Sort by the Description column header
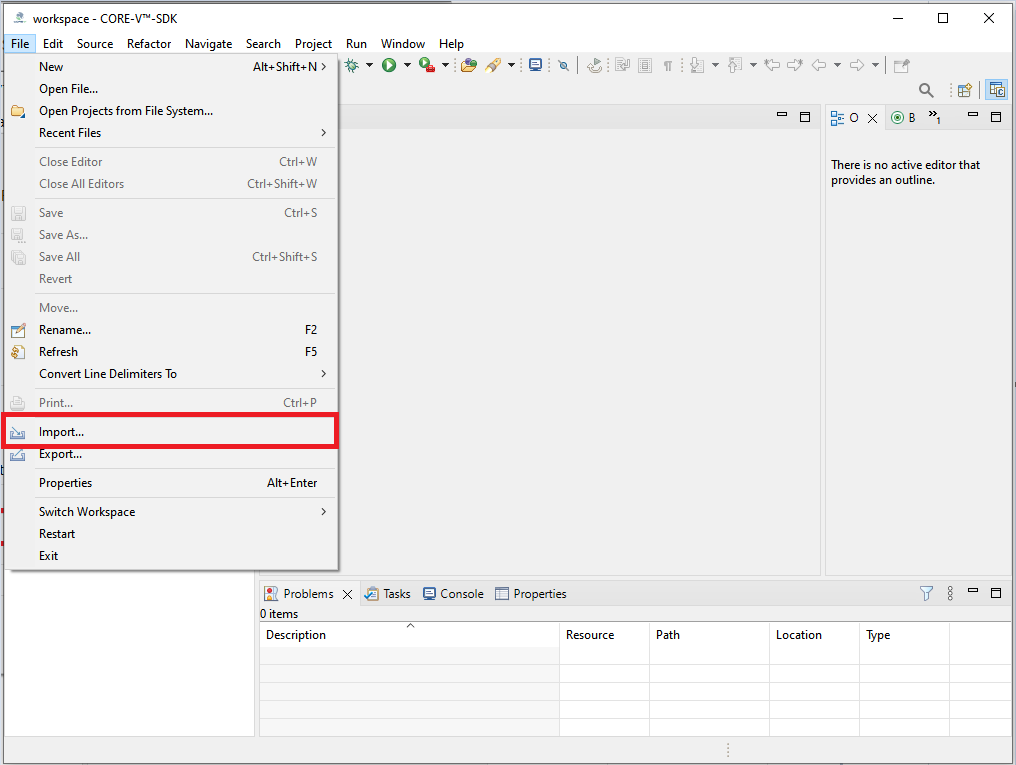Image resolution: width=1016 pixels, height=765 pixels. click(x=296, y=635)
